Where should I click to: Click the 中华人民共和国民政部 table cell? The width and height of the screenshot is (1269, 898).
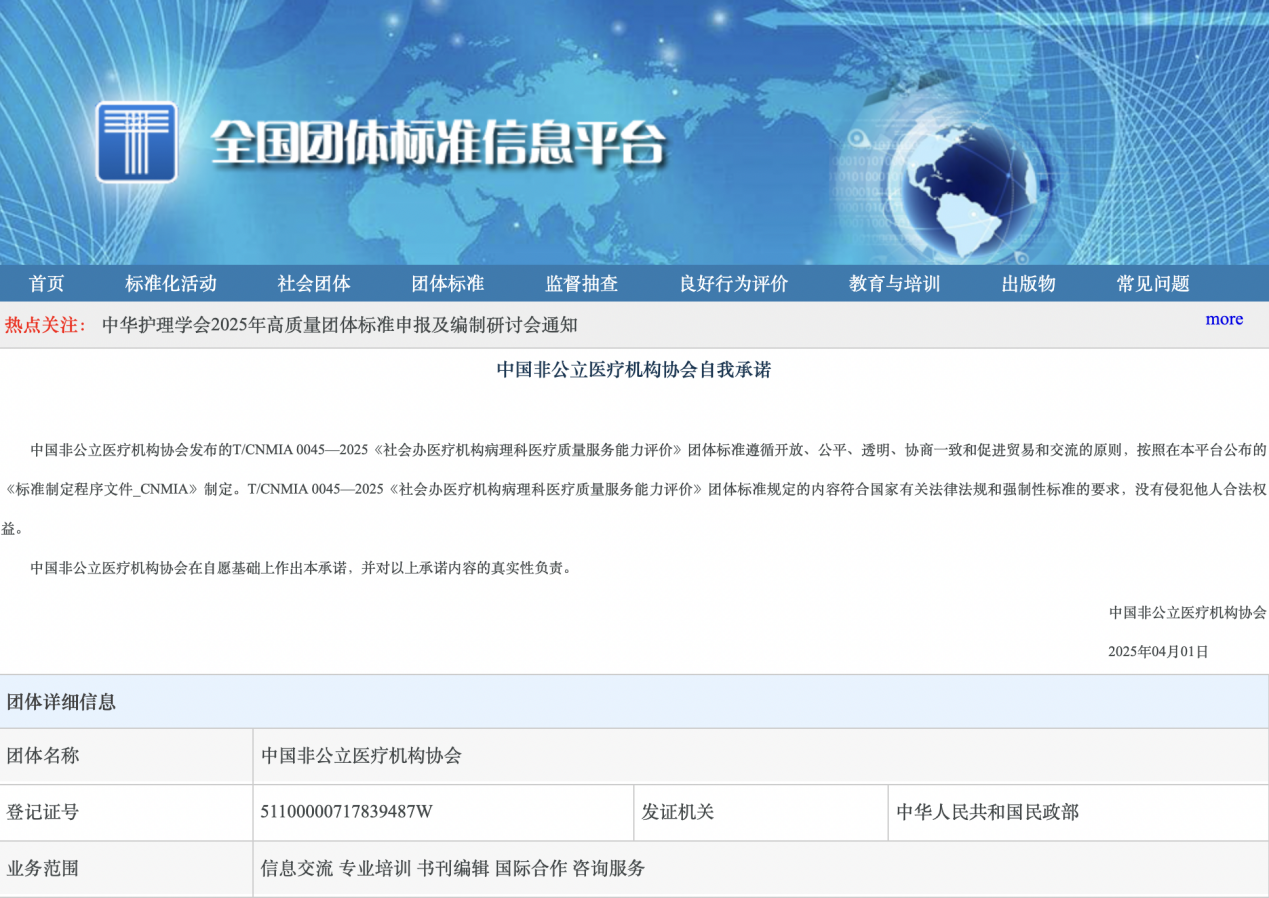tap(987, 812)
